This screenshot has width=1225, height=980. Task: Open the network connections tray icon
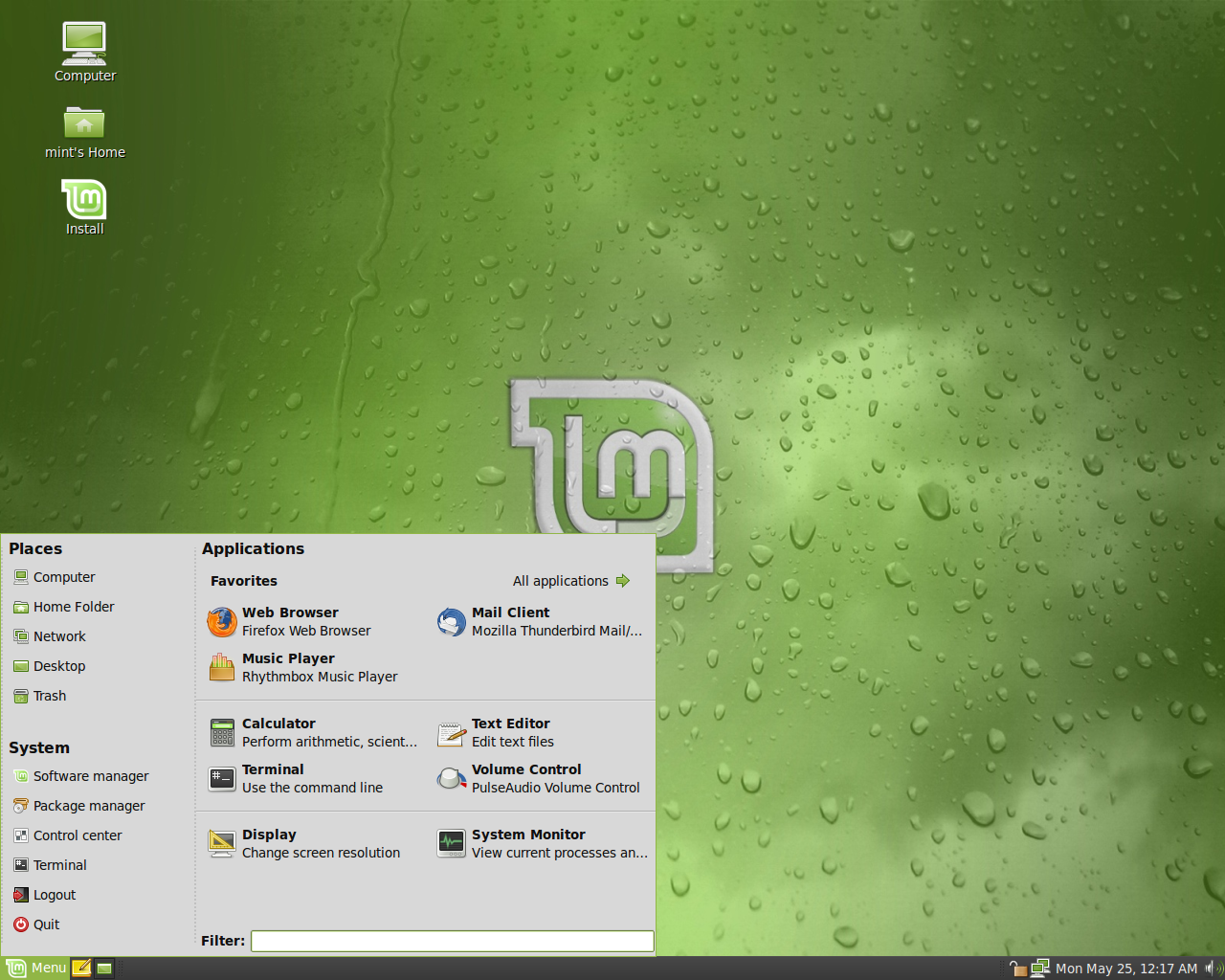(x=1040, y=969)
